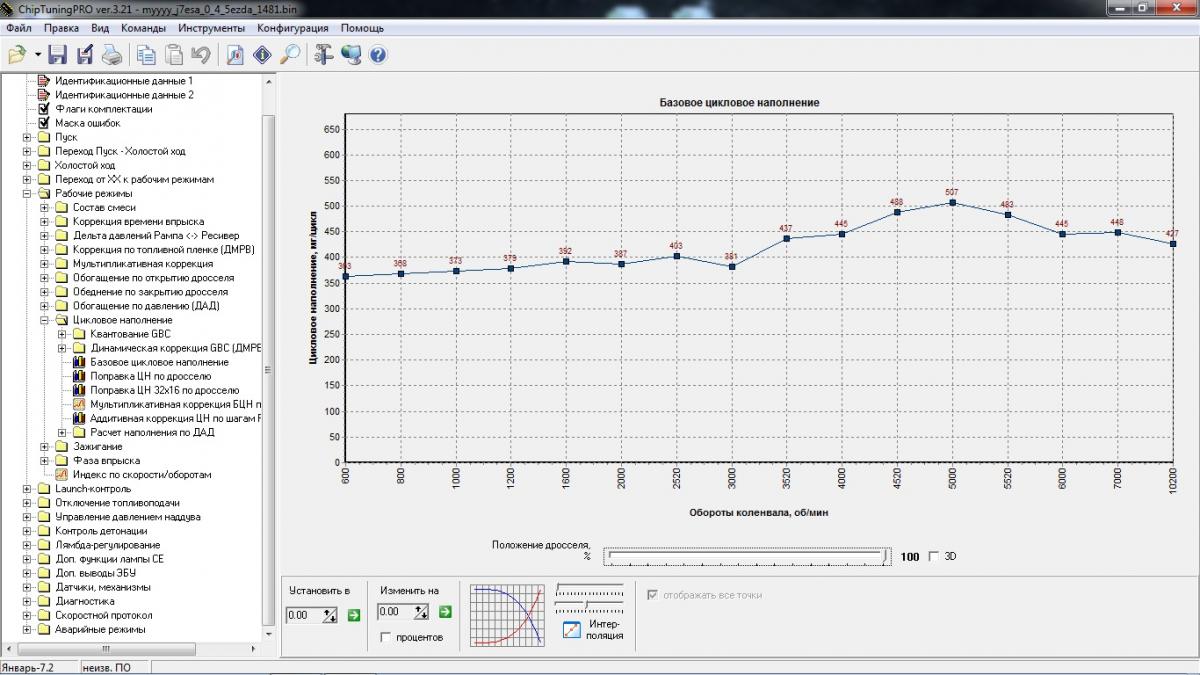This screenshot has width=1200, height=675.
Task: Open the Команды menu
Action: (x=143, y=28)
